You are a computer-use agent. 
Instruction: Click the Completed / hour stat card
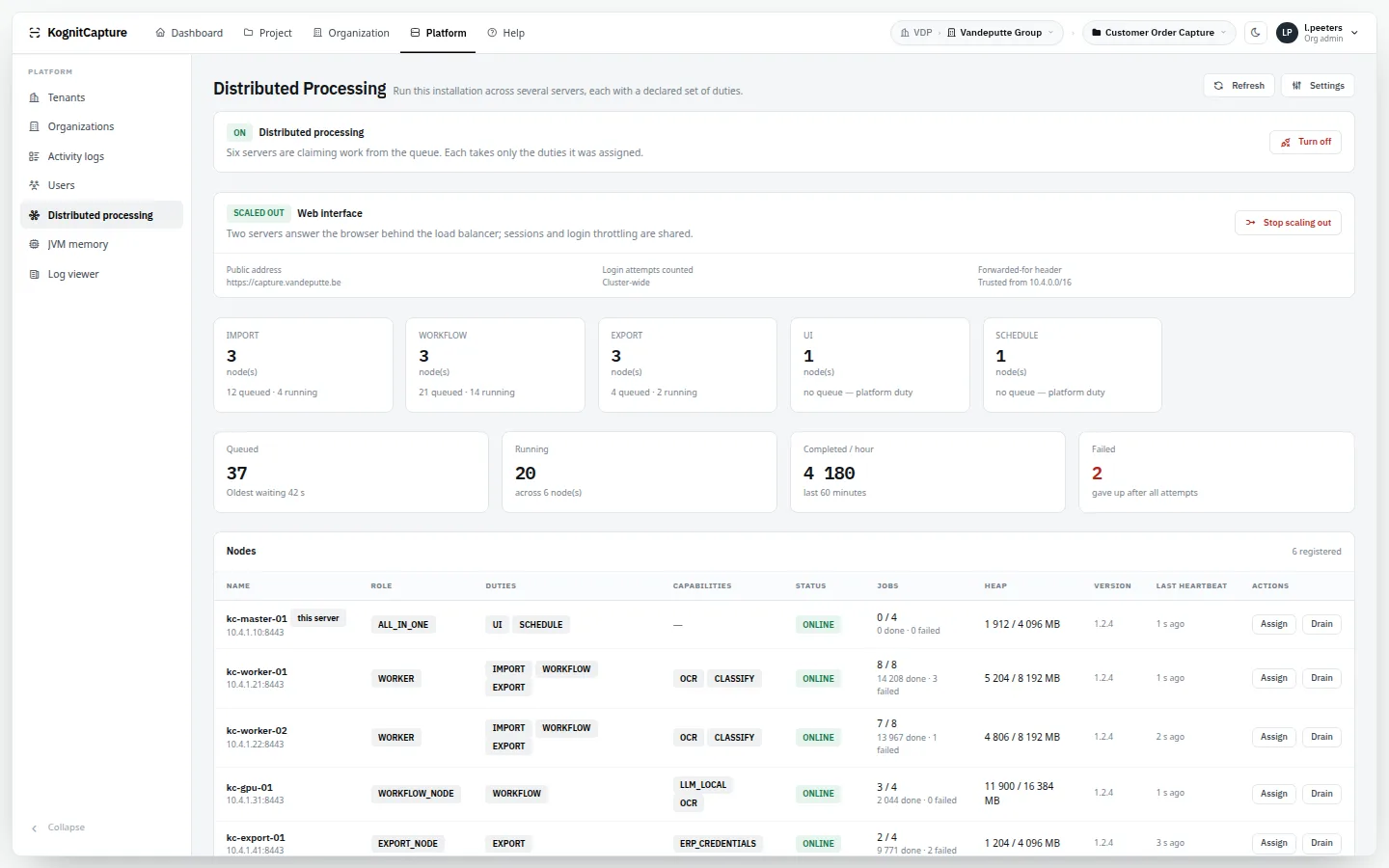[928, 472]
